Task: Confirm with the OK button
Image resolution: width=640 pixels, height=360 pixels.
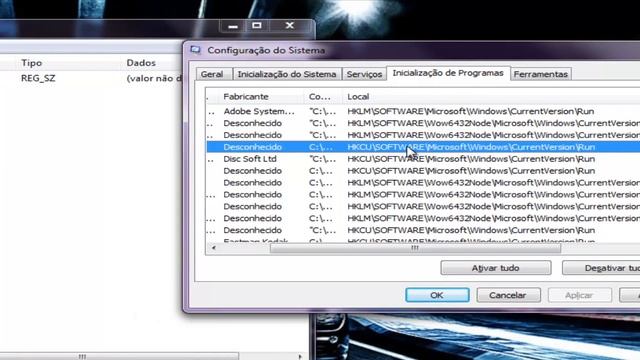Action: [437, 295]
